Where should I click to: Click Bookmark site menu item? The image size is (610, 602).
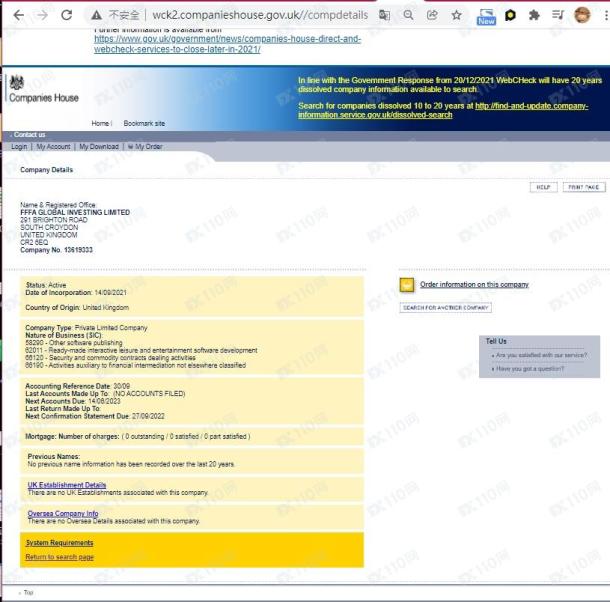[144, 123]
